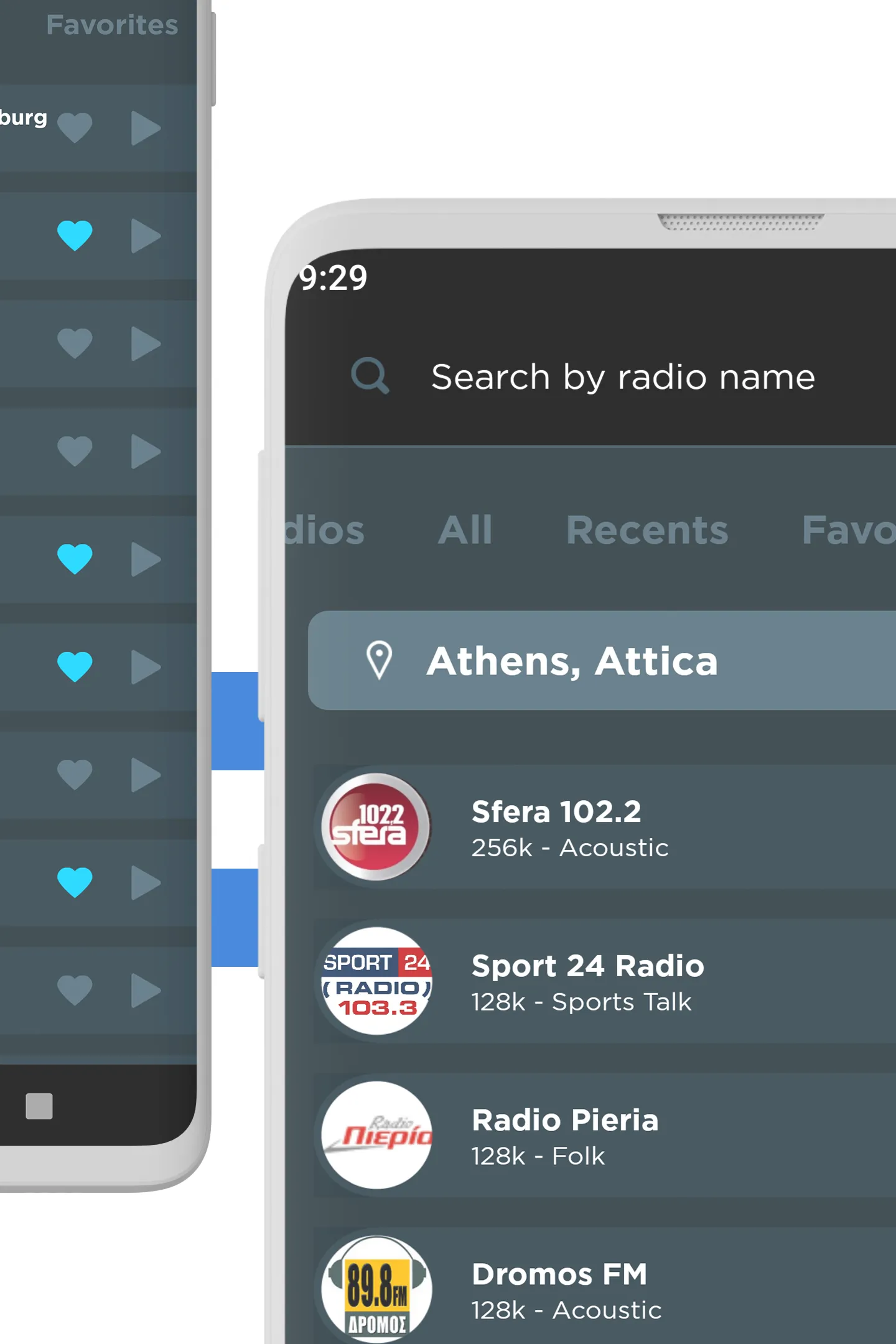Unfavorite the topmost cyan heart station
Viewport: 896px width, 1344px height.
[x=75, y=236]
